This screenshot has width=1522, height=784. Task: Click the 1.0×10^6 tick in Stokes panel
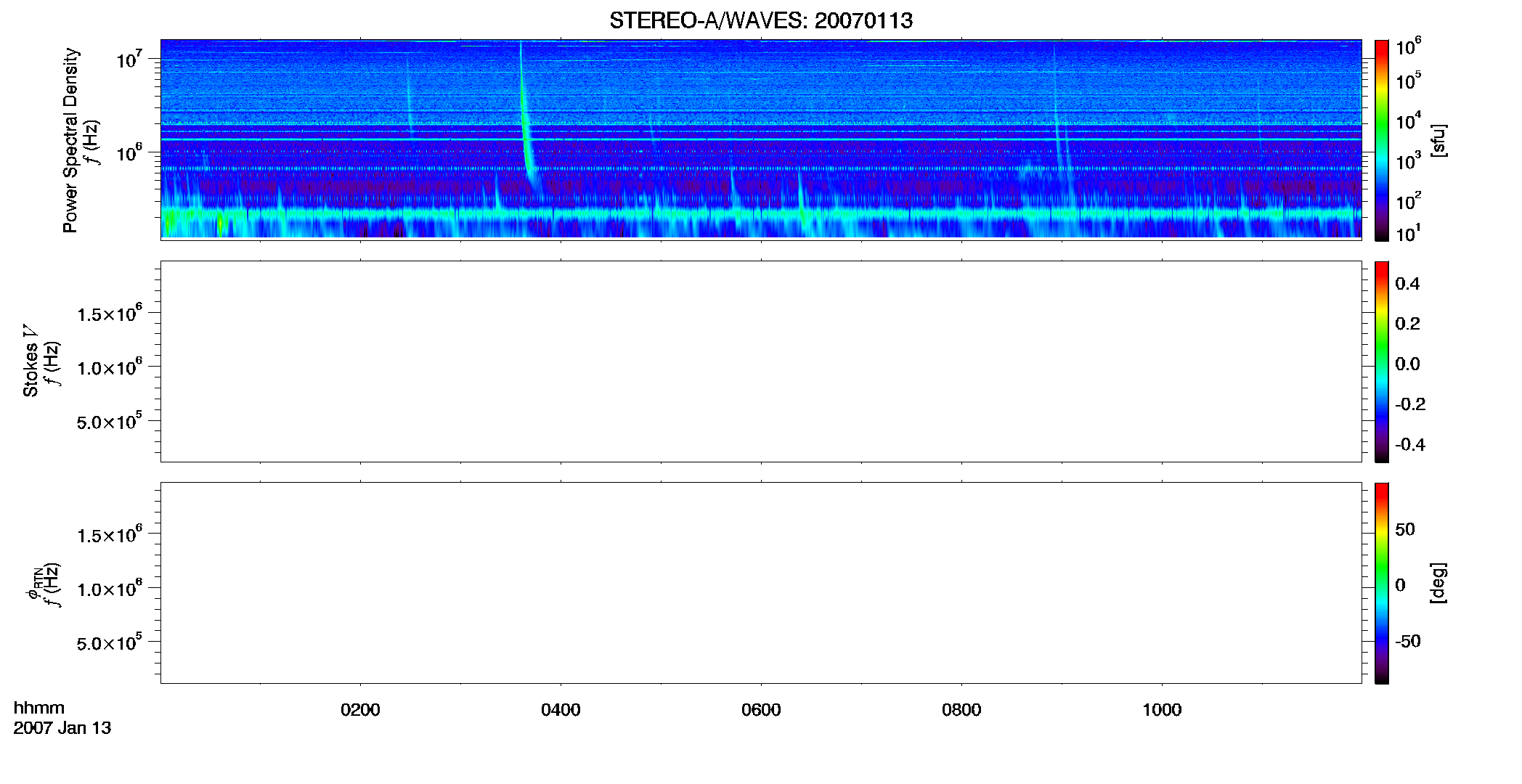point(110,367)
